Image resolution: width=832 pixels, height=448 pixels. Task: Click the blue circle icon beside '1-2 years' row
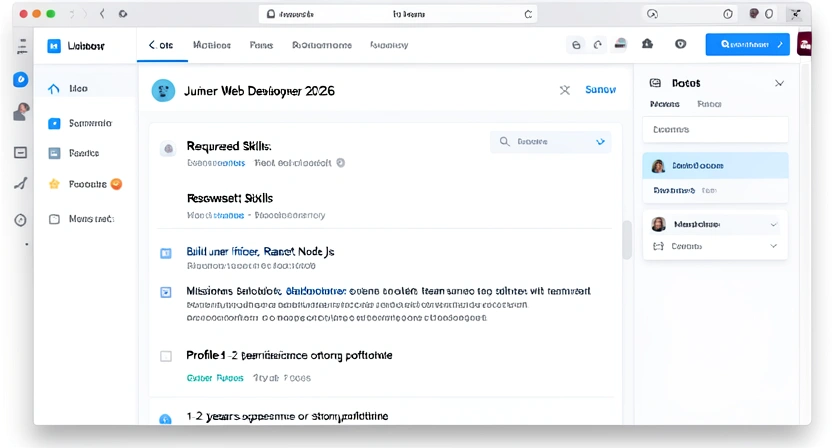166,419
